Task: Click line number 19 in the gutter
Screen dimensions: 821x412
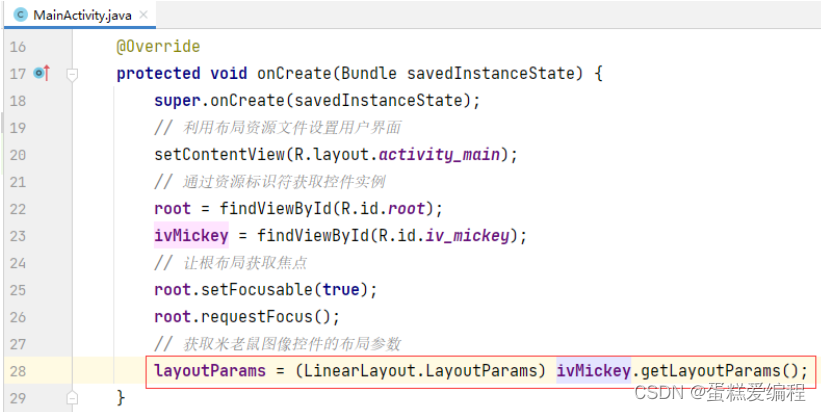Action: tap(17, 128)
